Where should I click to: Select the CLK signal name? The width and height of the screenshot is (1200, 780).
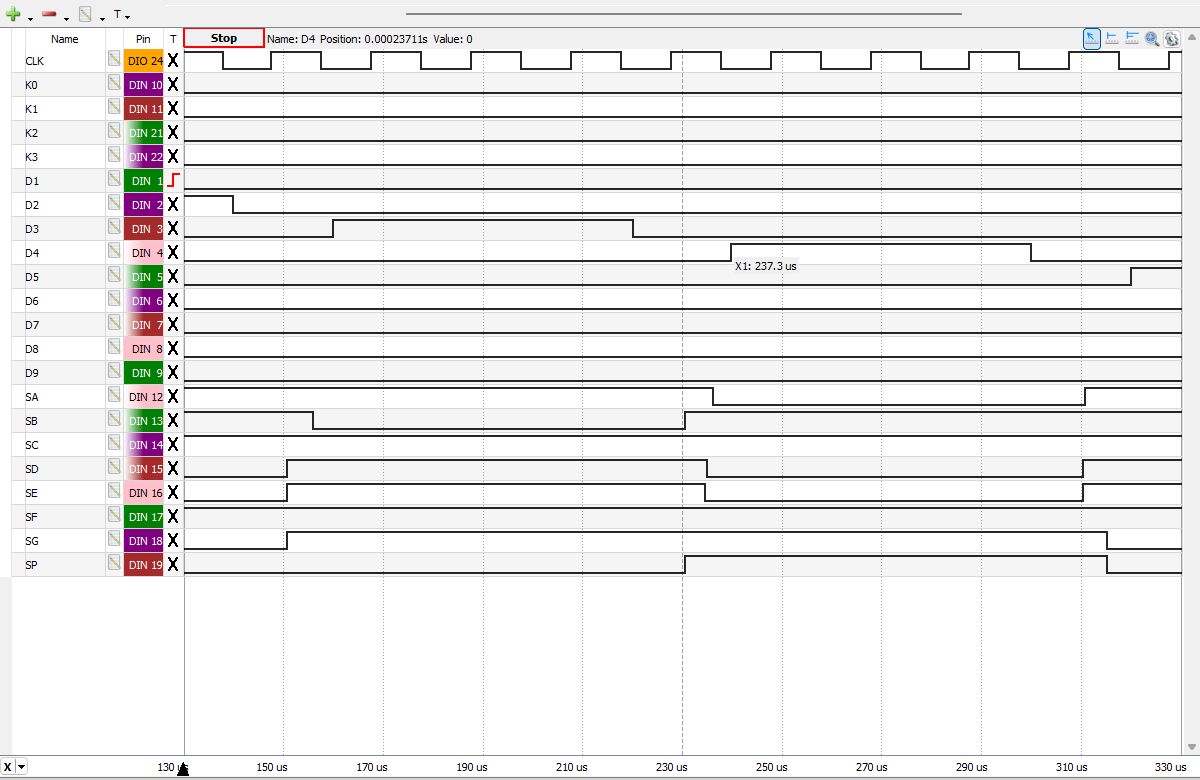pos(35,61)
